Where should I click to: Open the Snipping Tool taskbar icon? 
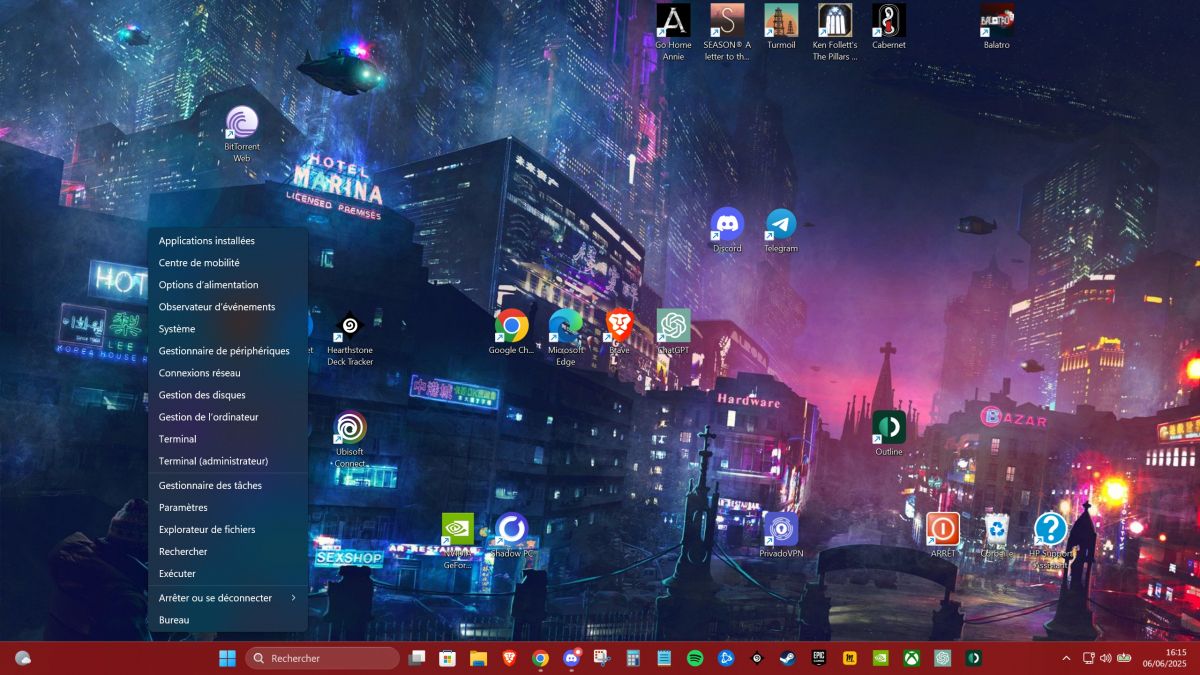(x=602, y=658)
